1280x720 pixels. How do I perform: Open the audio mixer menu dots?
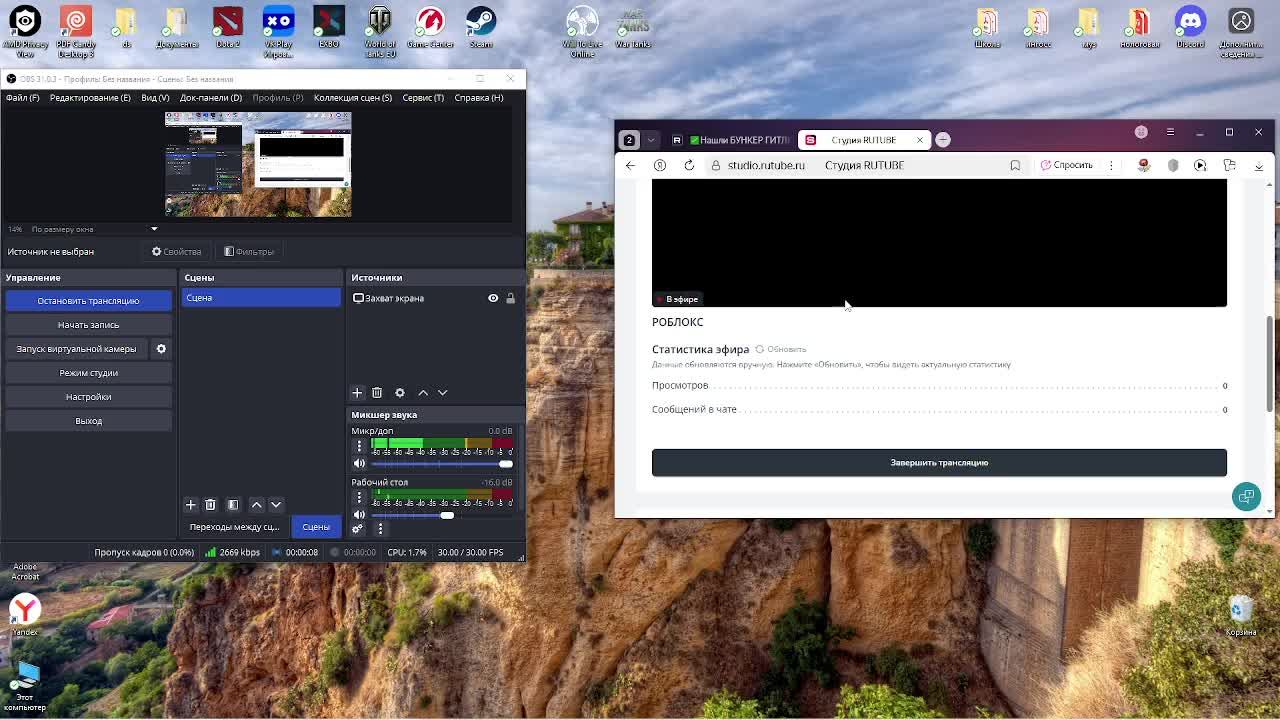click(380, 528)
